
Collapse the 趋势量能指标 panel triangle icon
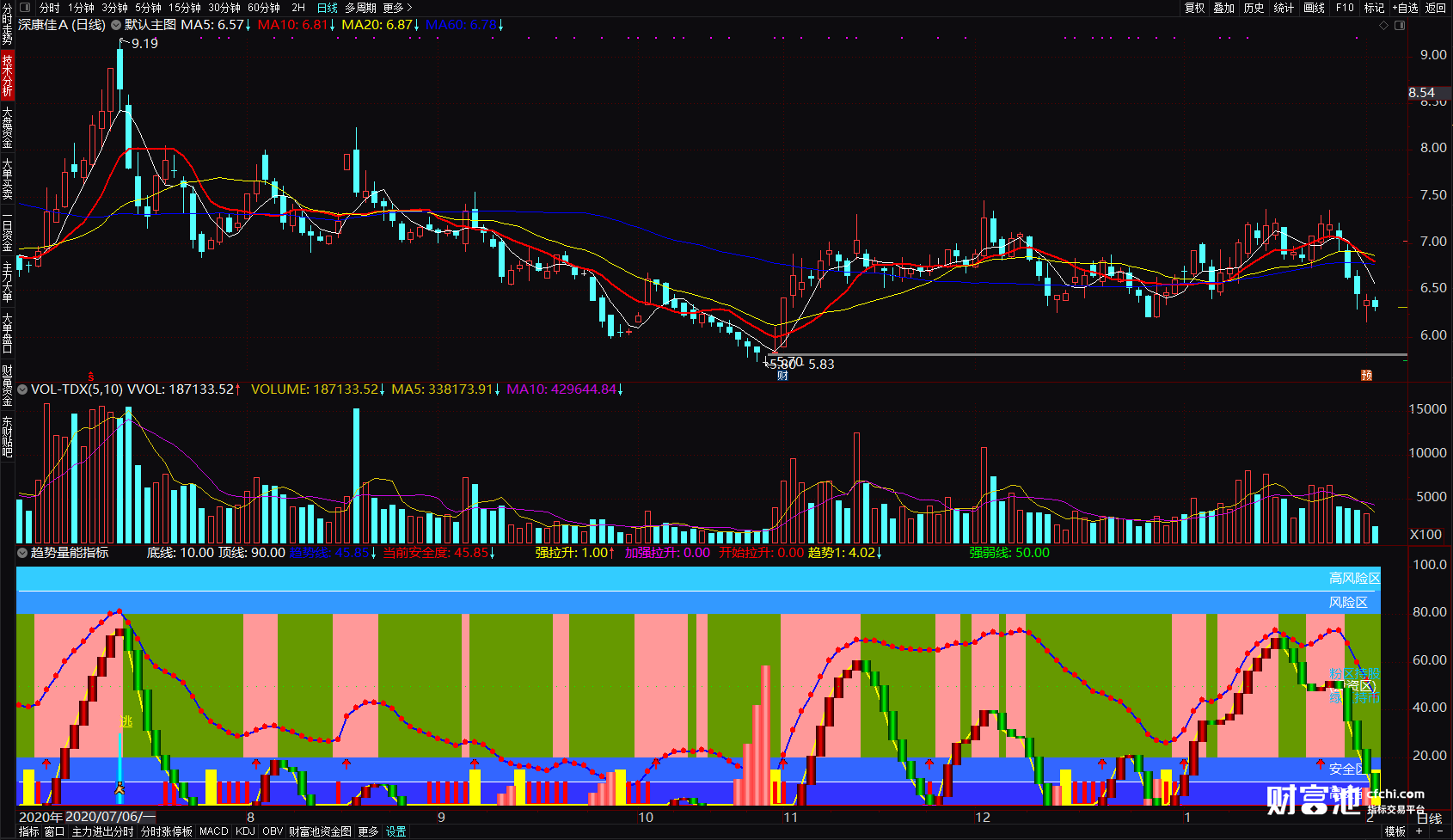tap(22, 553)
